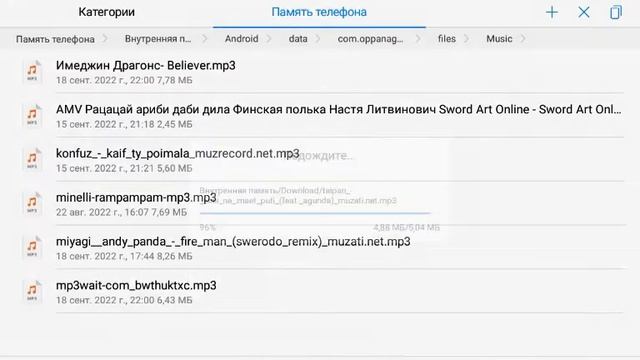This screenshot has height=360, width=640.
Task: Click chevron after Внутренняя п... breadcrumb
Action: 205,39
